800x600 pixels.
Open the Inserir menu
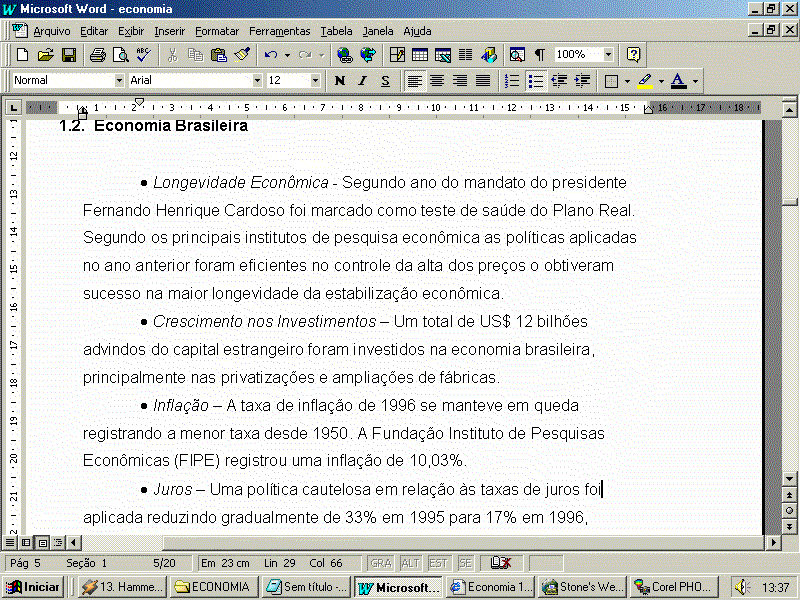coord(169,31)
